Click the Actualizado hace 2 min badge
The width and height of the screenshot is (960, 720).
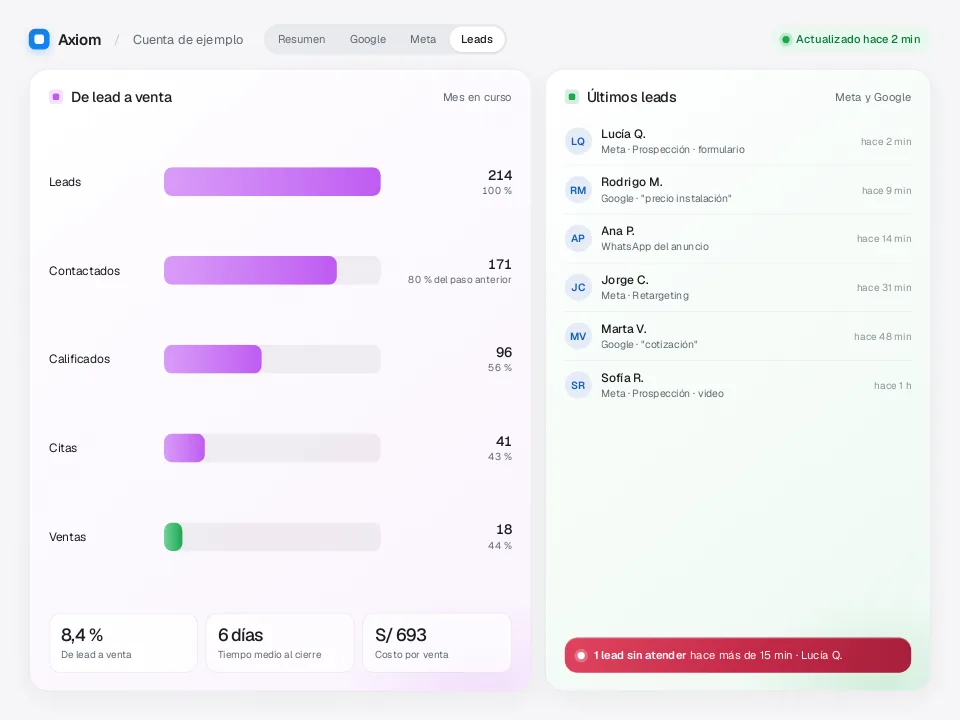click(850, 39)
